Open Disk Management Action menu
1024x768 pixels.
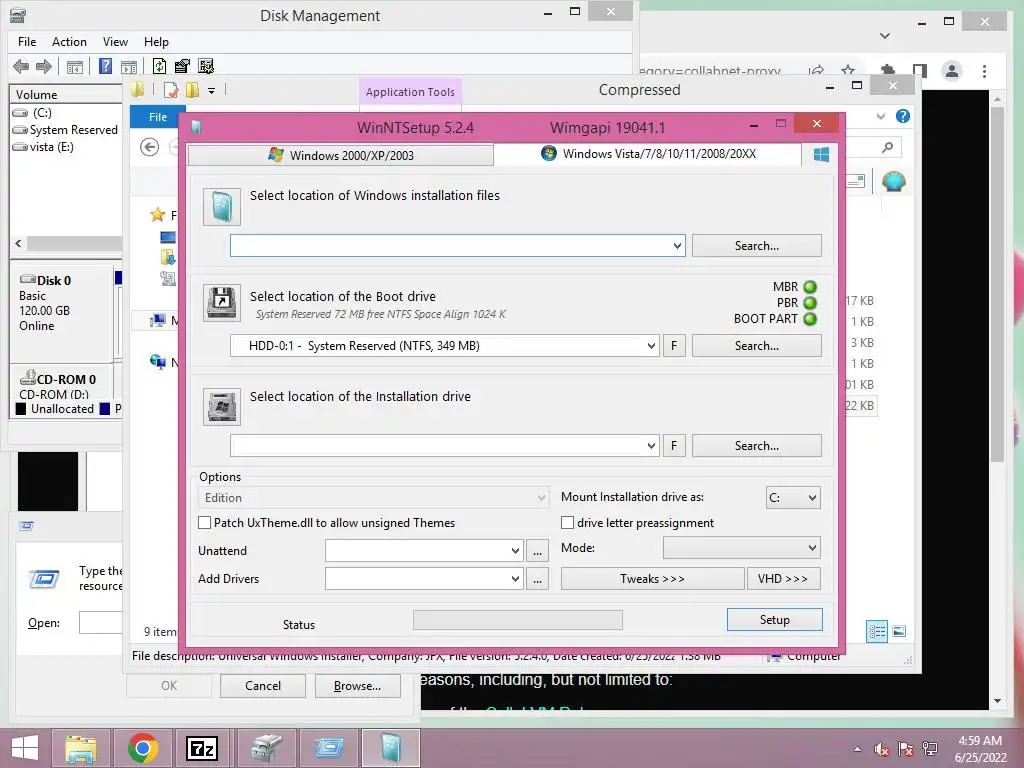pos(69,42)
